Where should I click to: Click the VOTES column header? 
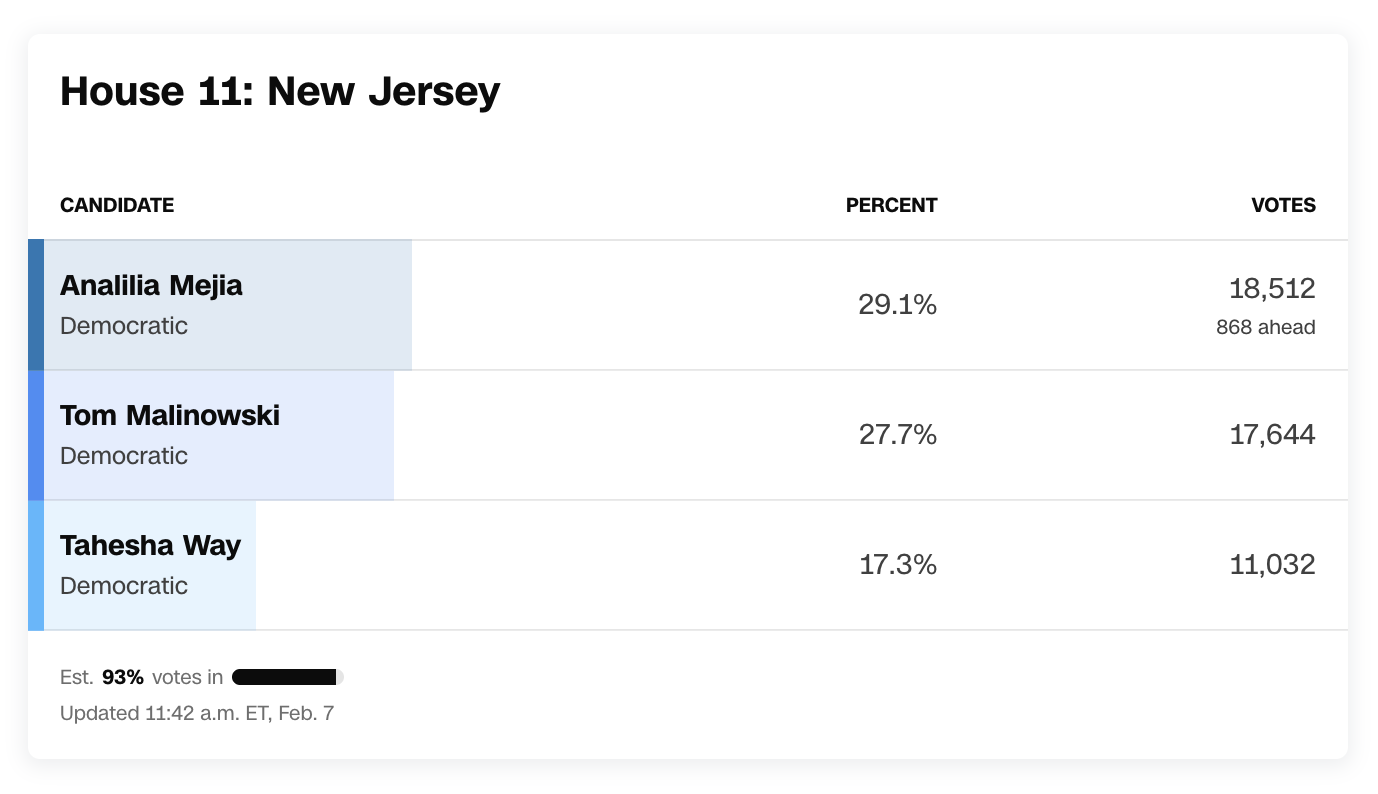pos(1283,205)
